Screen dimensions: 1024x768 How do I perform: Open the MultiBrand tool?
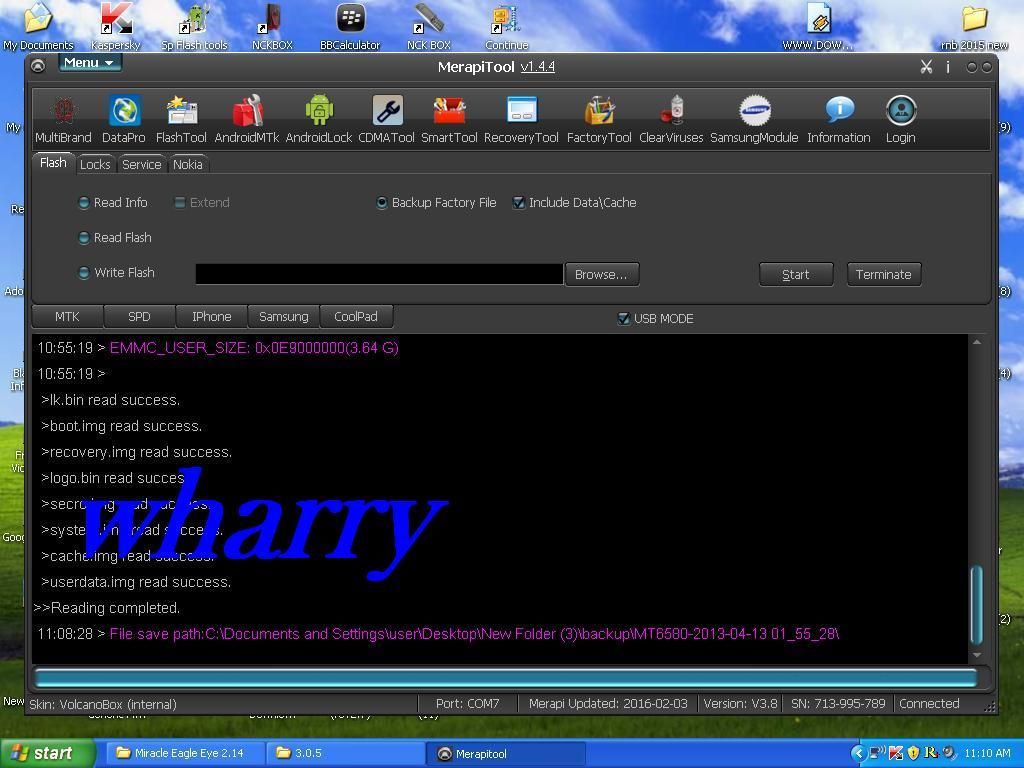(63, 119)
